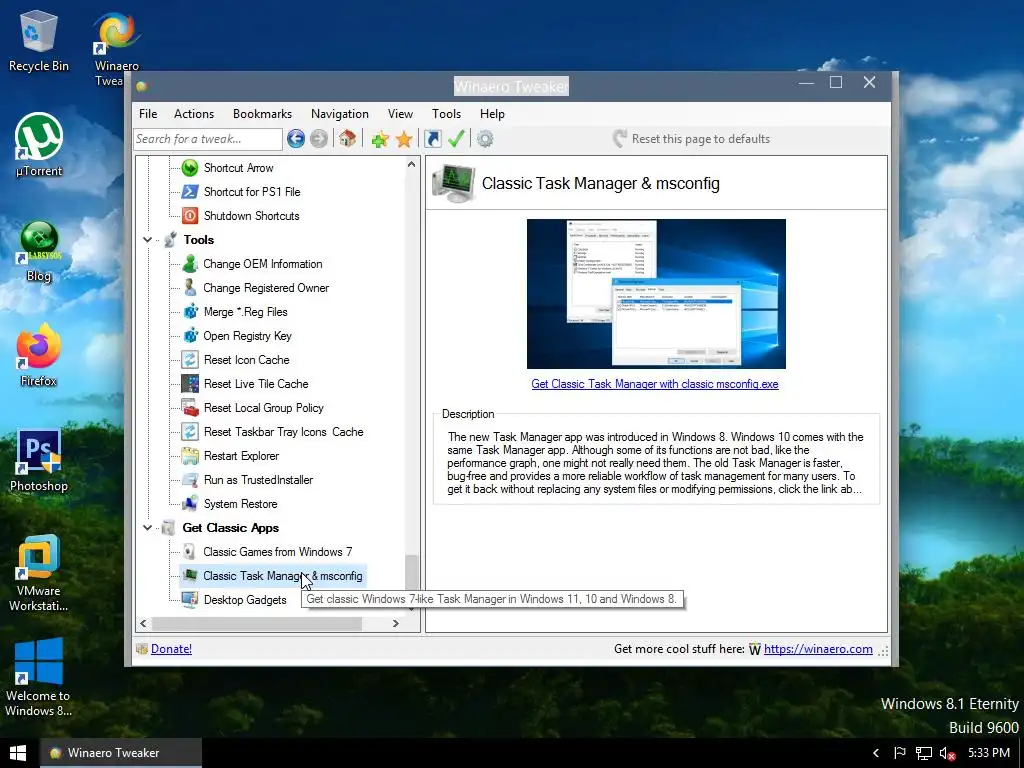Click the Firefox desktop shortcut
The width and height of the screenshot is (1024, 768).
(x=39, y=356)
